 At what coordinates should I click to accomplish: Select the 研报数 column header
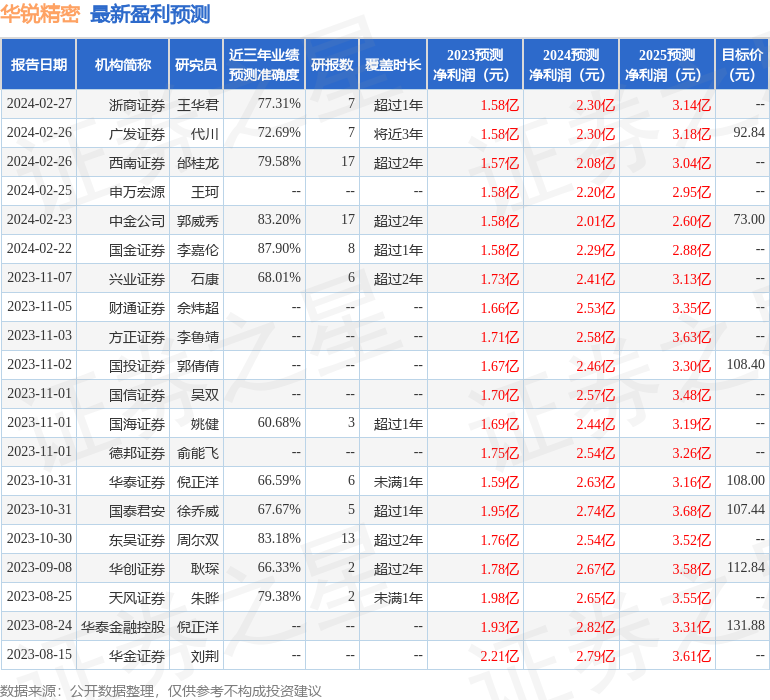click(x=332, y=64)
